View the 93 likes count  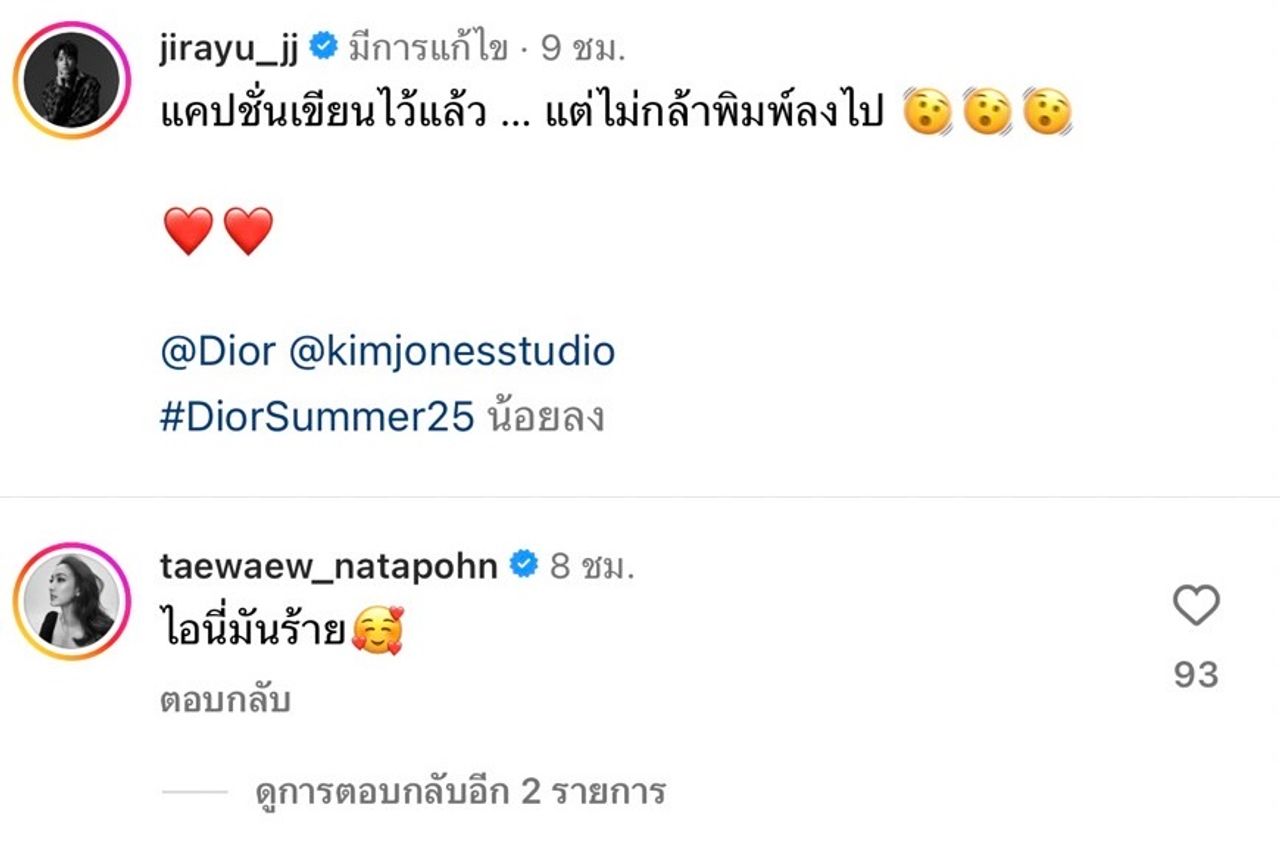point(1196,675)
